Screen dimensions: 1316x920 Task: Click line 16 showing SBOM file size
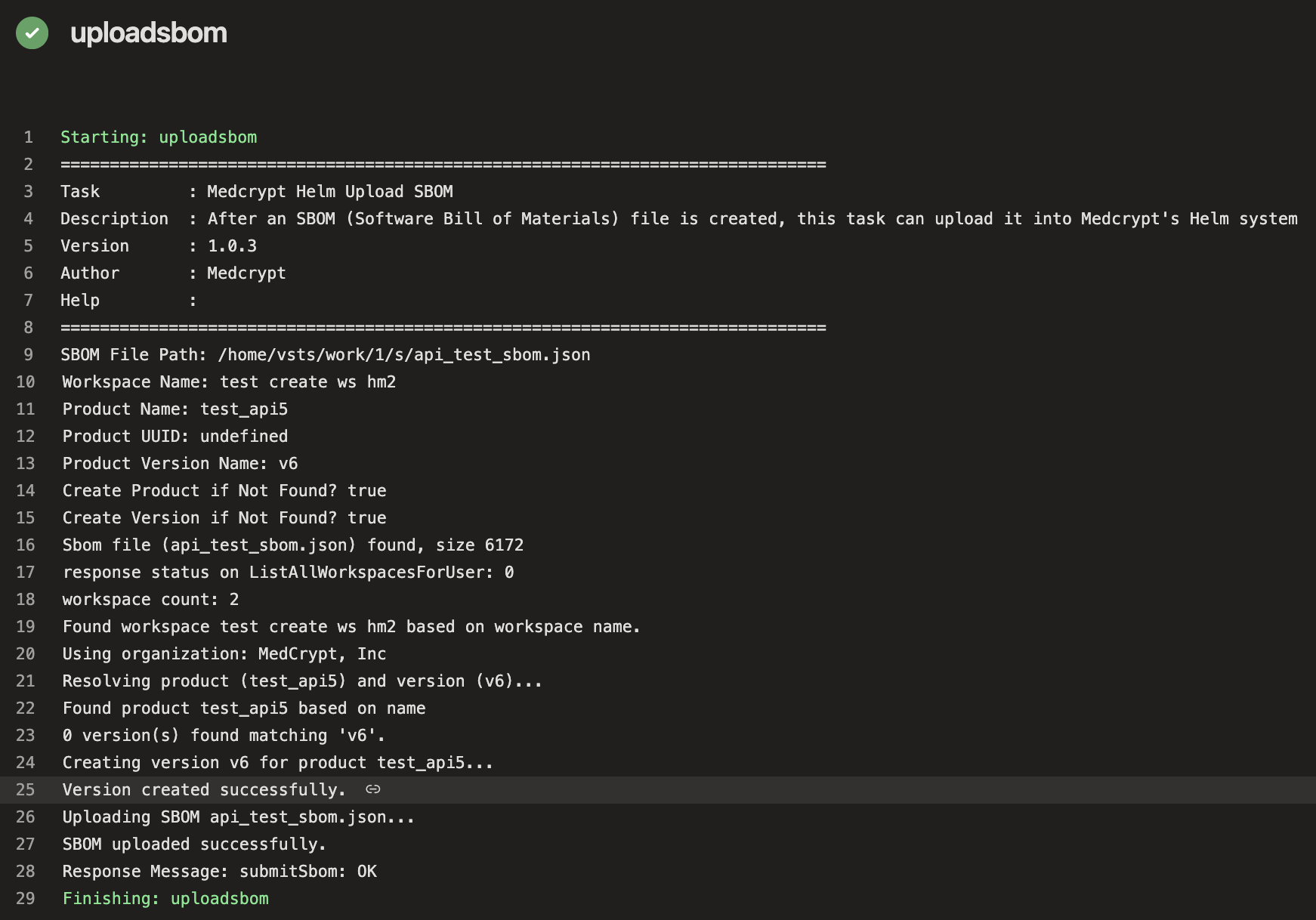pyautogui.click(x=292, y=545)
